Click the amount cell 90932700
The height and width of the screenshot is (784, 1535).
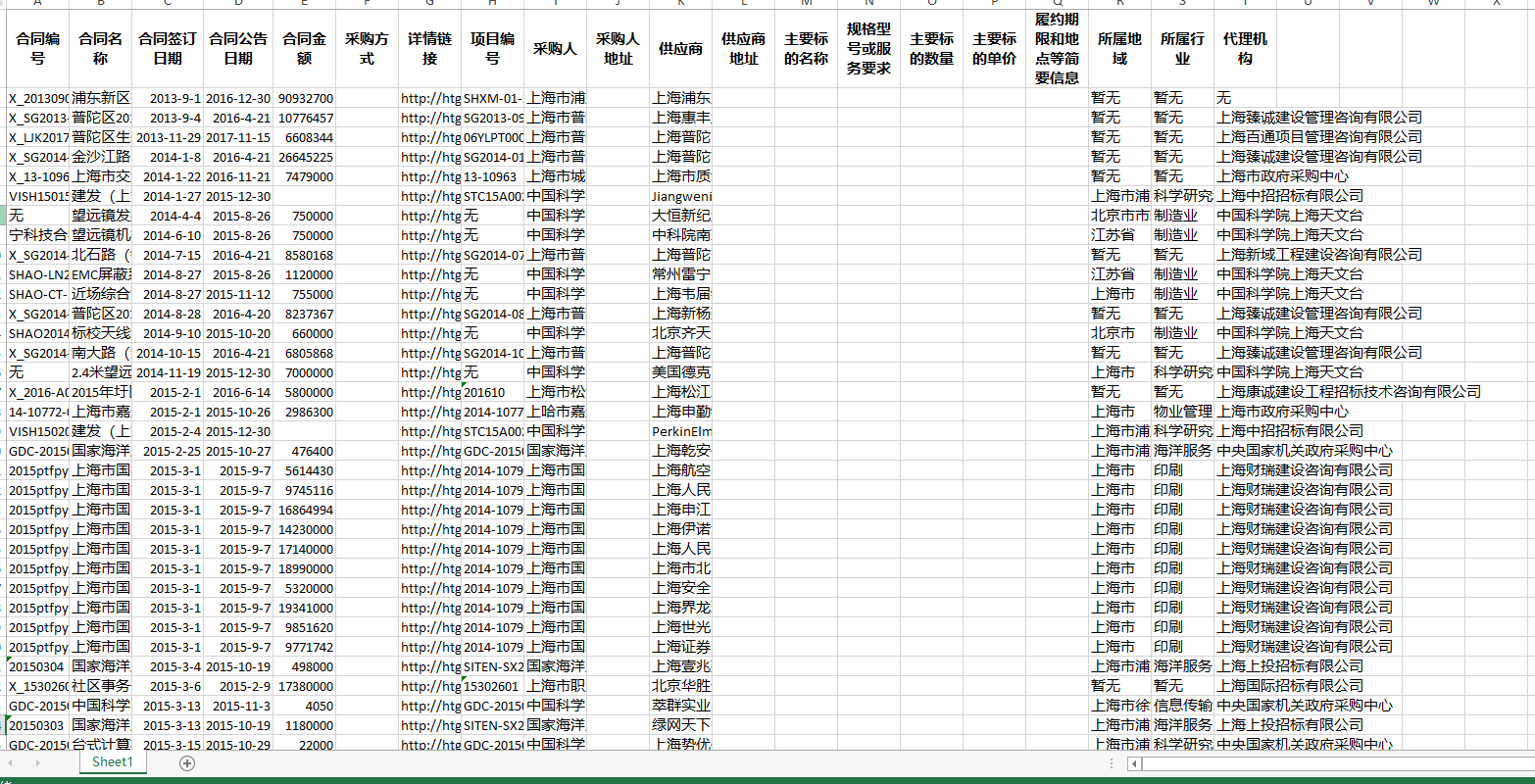[x=305, y=98]
